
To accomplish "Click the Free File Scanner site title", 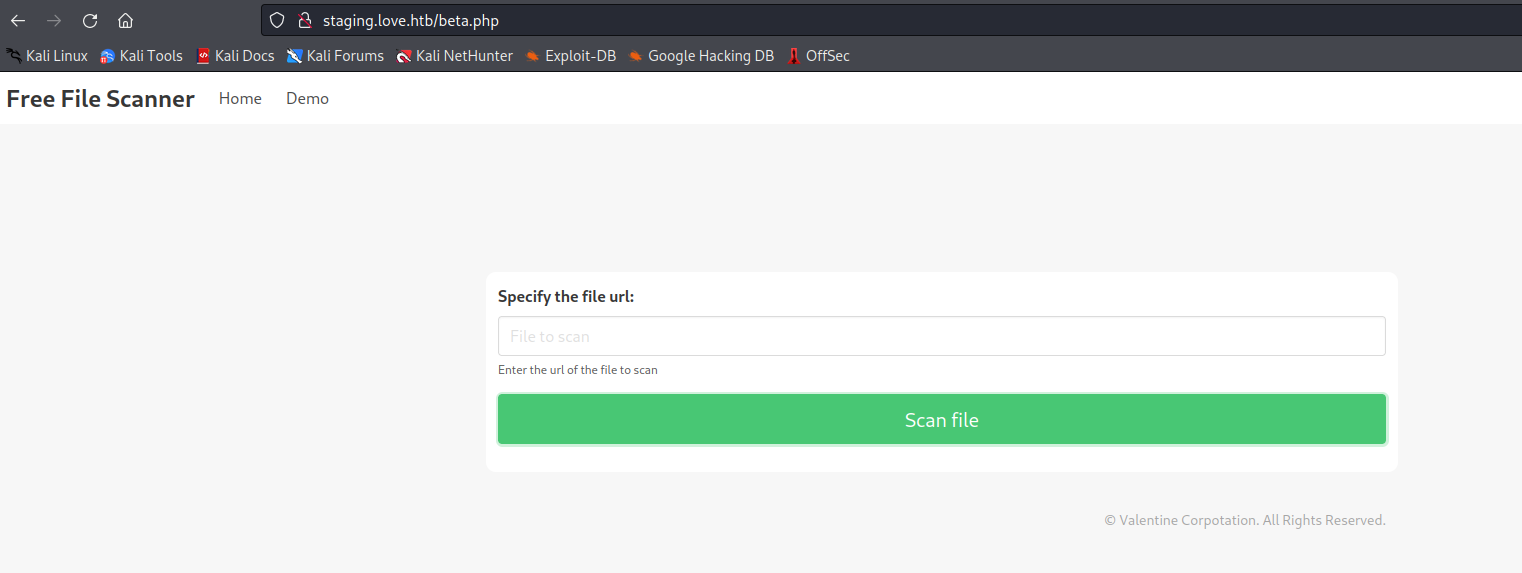I will click(100, 99).
